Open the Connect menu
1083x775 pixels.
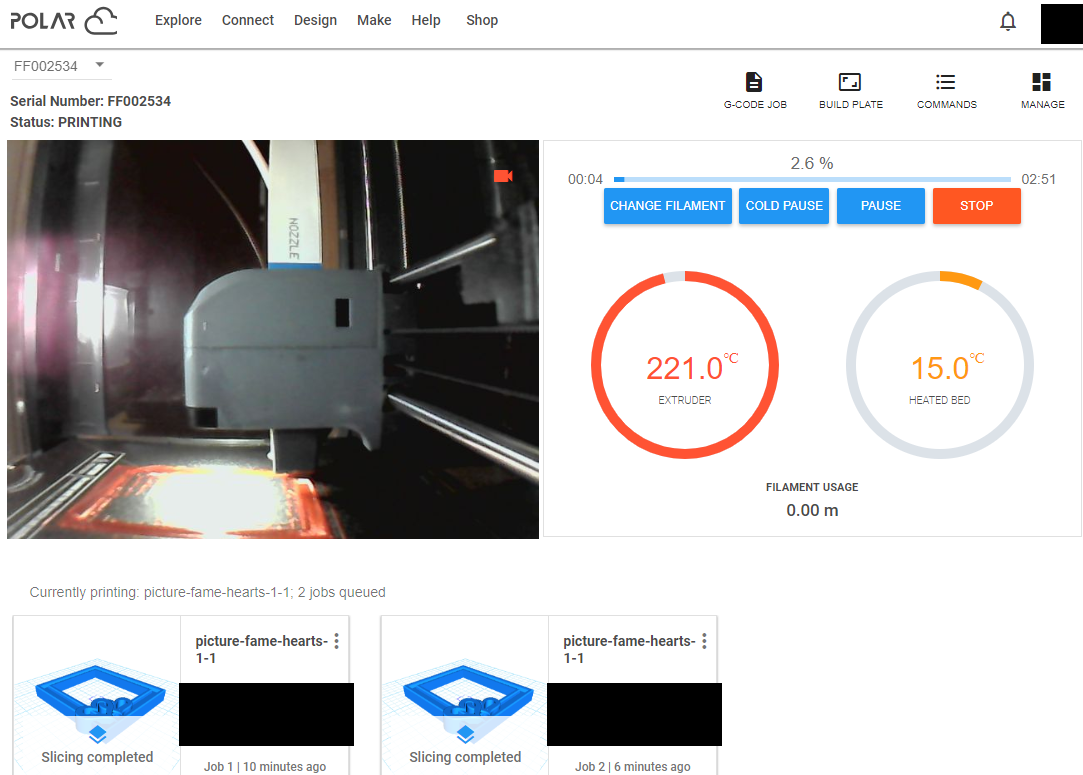pos(248,21)
